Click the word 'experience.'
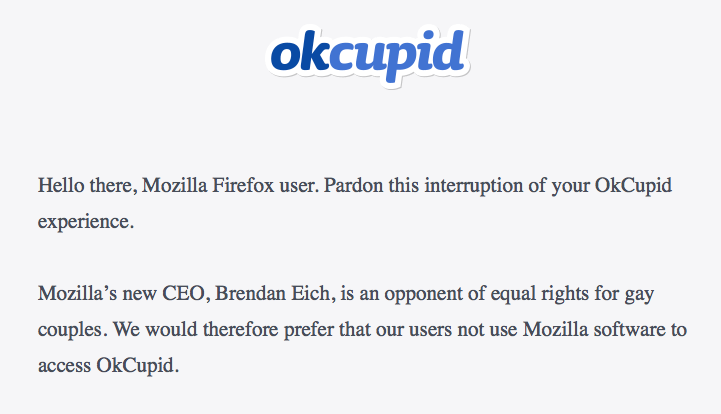 [86, 223]
